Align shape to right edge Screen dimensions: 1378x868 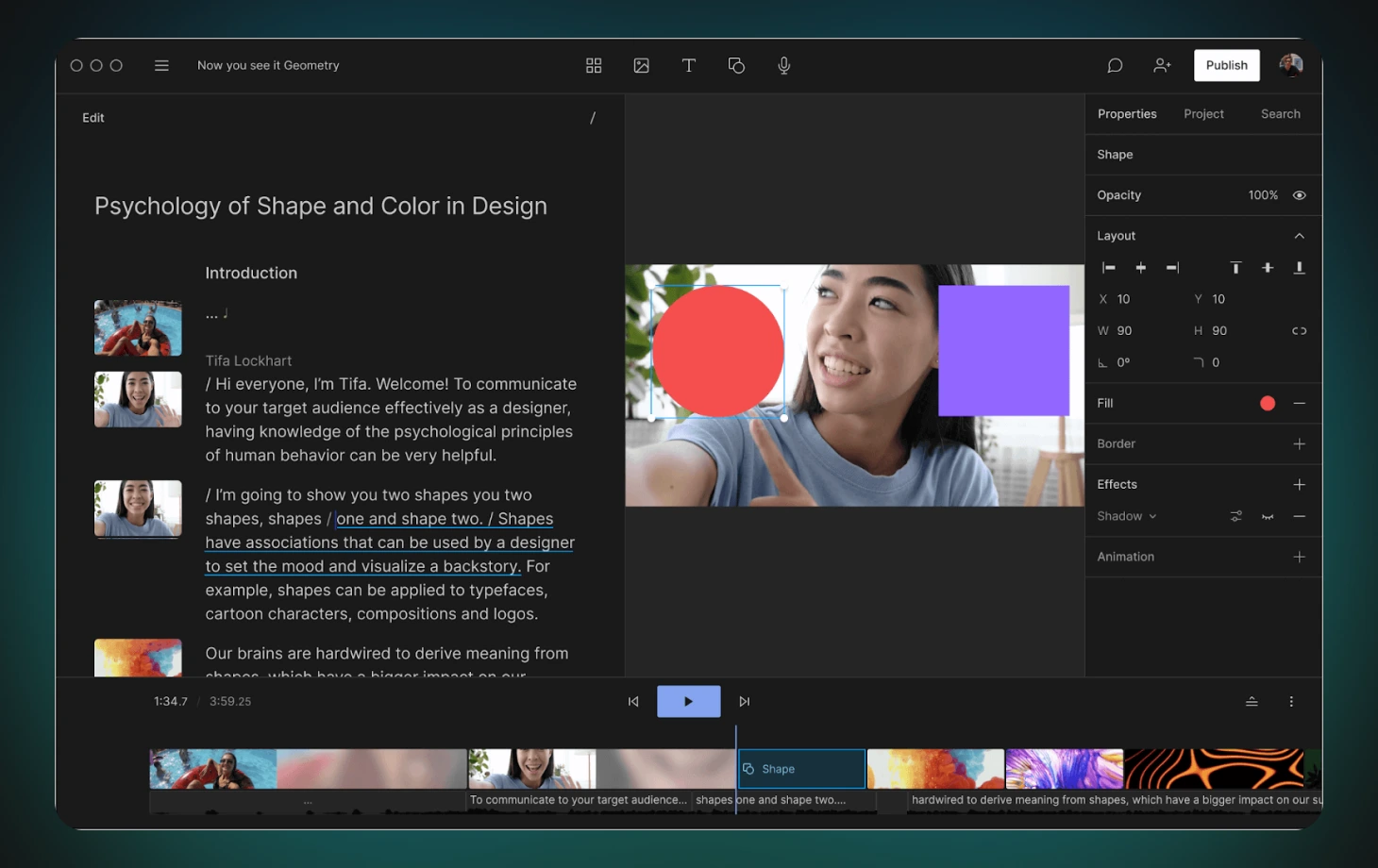pyautogui.click(x=1172, y=268)
